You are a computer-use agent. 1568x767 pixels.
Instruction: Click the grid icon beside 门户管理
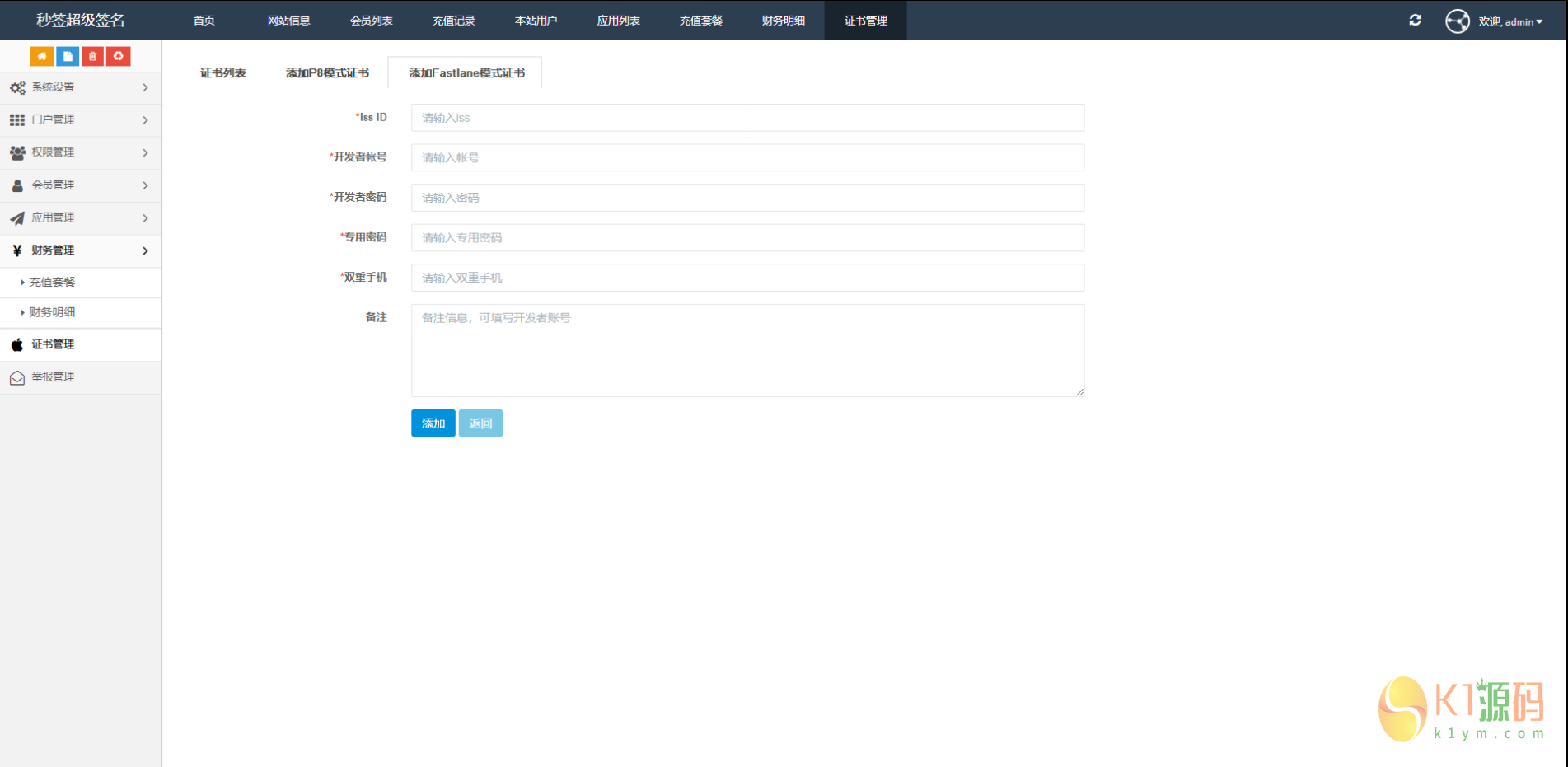click(17, 120)
